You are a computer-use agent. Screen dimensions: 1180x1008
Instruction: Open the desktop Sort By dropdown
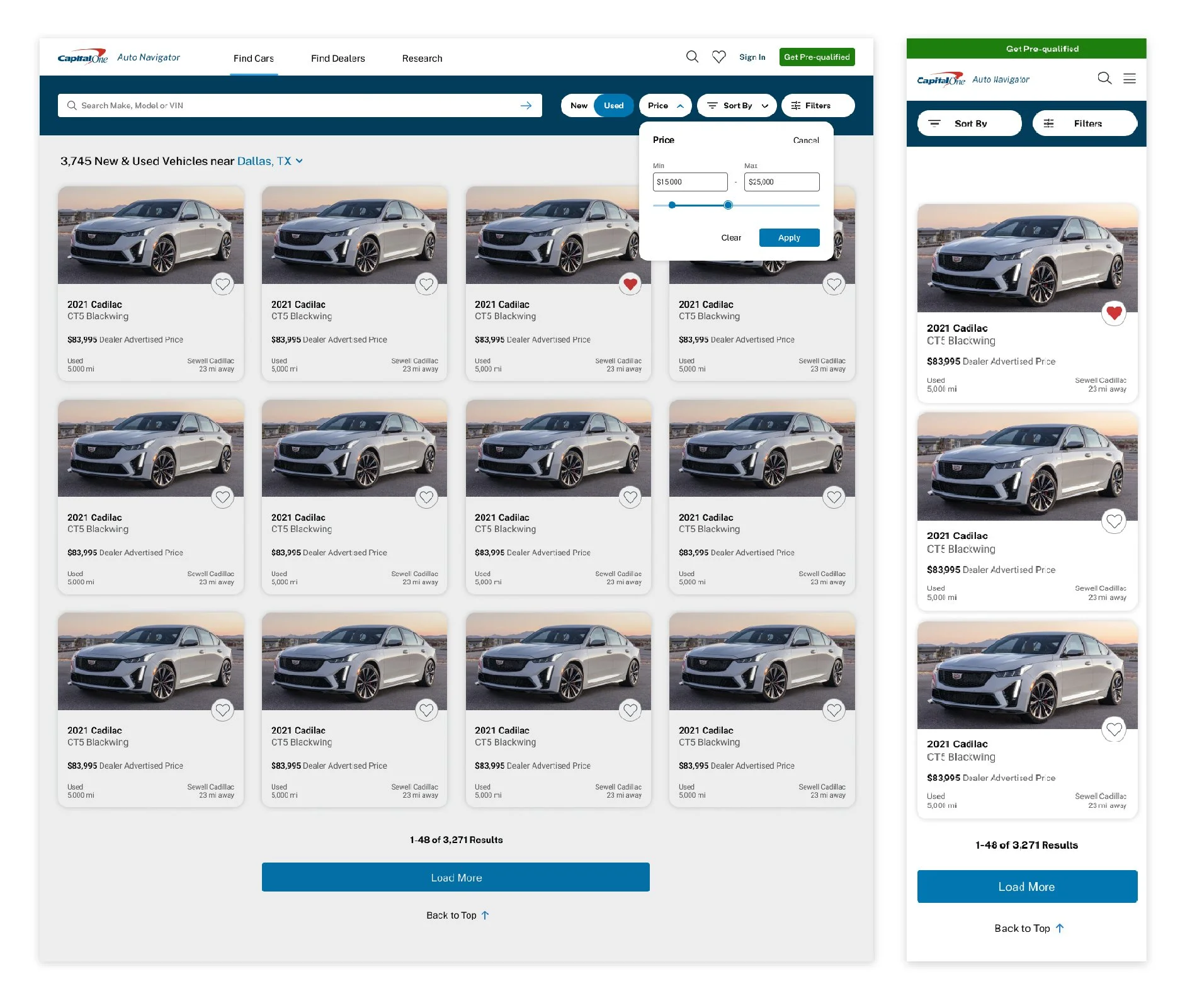(737, 106)
